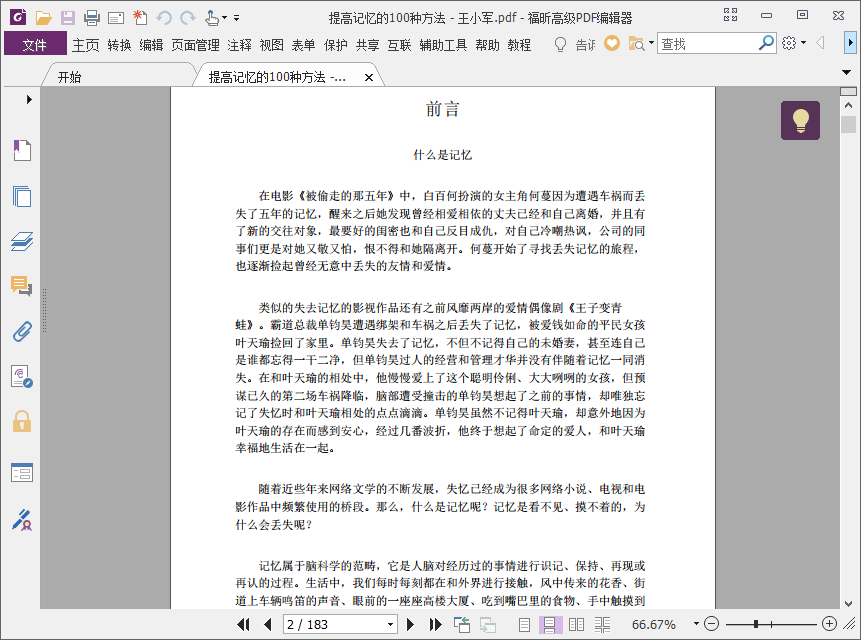This screenshot has height=640, width=861.
Task: Go to the next page
Action: (410, 624)
